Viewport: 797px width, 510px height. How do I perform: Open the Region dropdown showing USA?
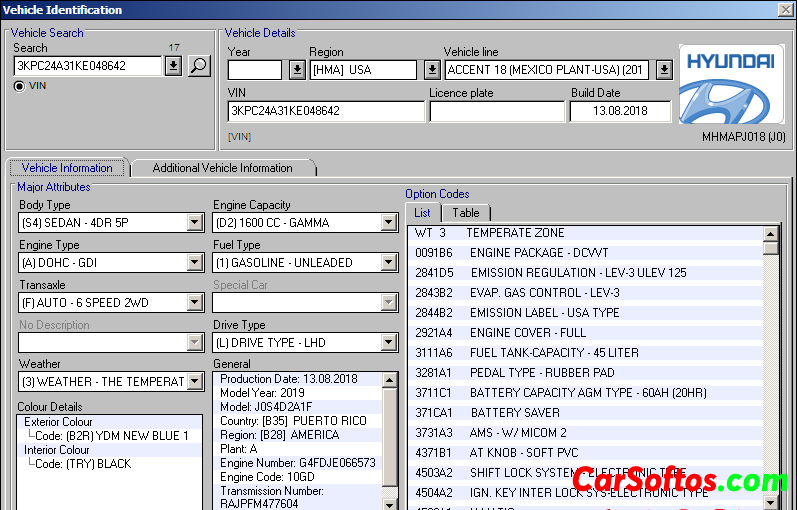(431, 70)
